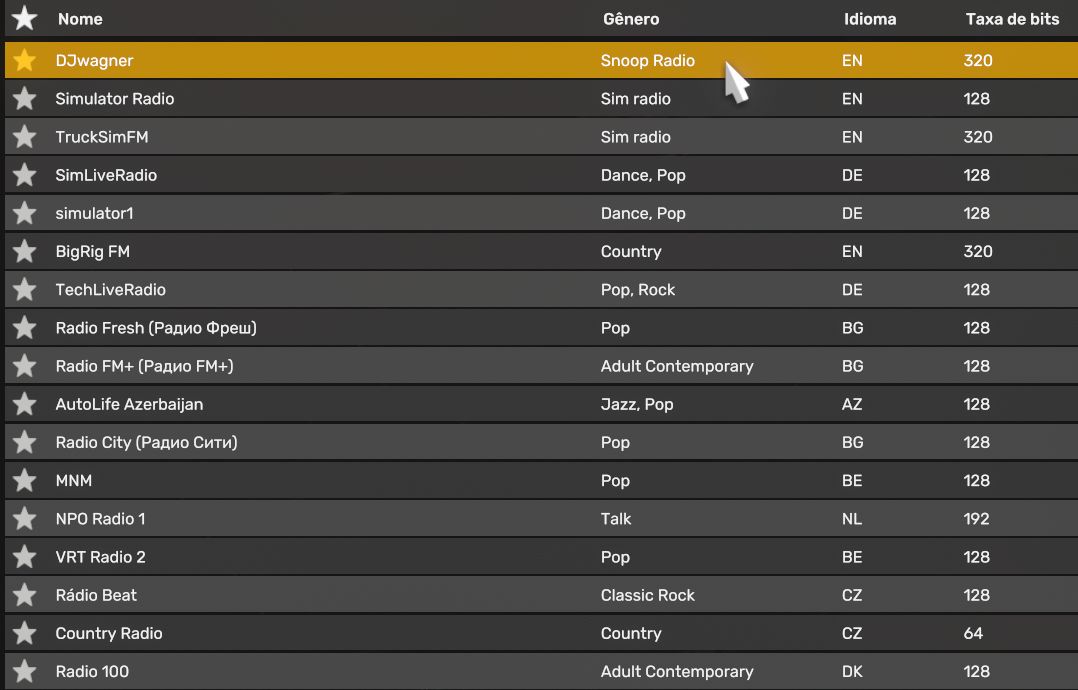This screenshot has width=1078, height=690.
Task: Star the TruckSimFM station
Action: (x=25, y=137)
